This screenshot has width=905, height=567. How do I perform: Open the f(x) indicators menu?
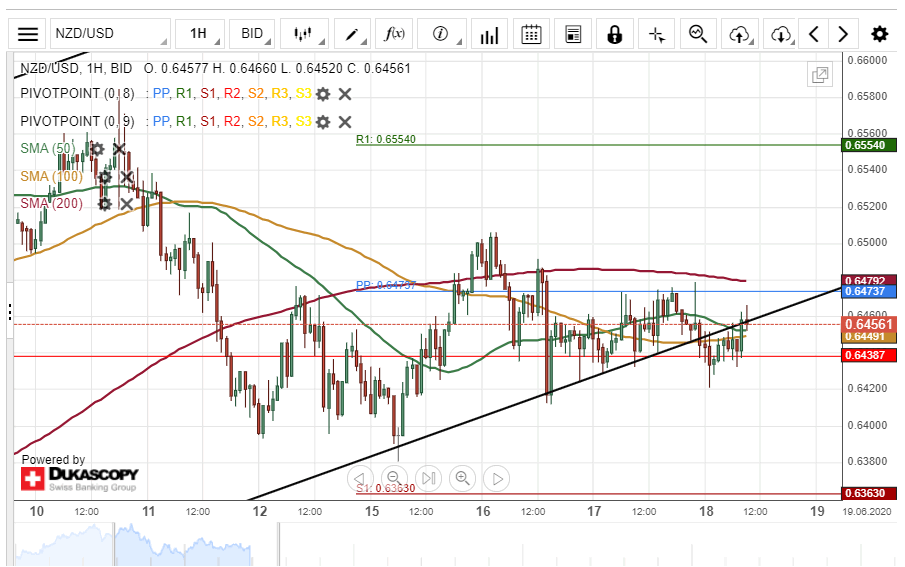pos(394,34)
